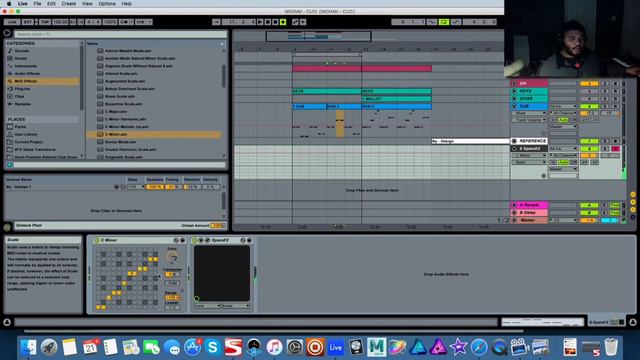Arm the Arrangement Record button
Viewport: 640px width, 360px height.
276,22
